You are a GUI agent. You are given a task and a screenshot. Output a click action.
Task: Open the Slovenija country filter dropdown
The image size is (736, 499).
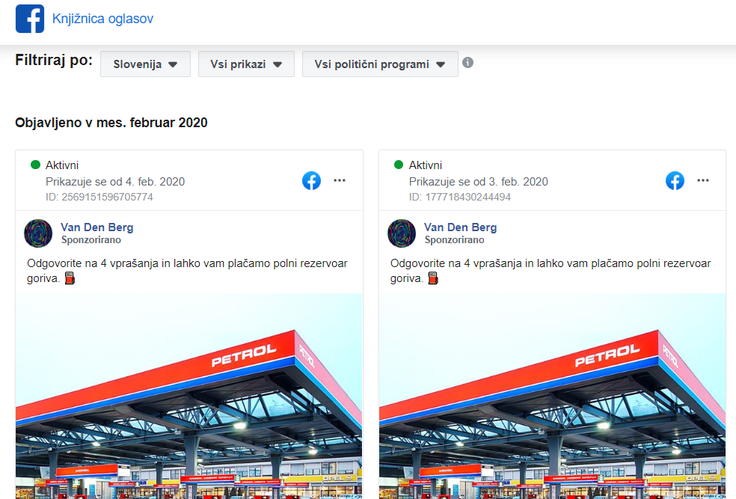pyautogui.click(x=146, y=64)
